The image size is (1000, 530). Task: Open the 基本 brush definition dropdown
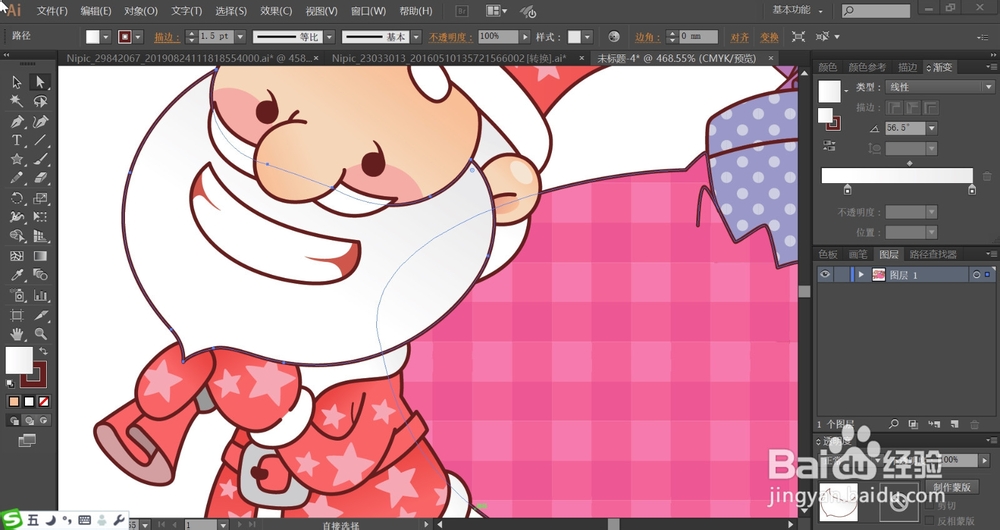click(416, 37)
